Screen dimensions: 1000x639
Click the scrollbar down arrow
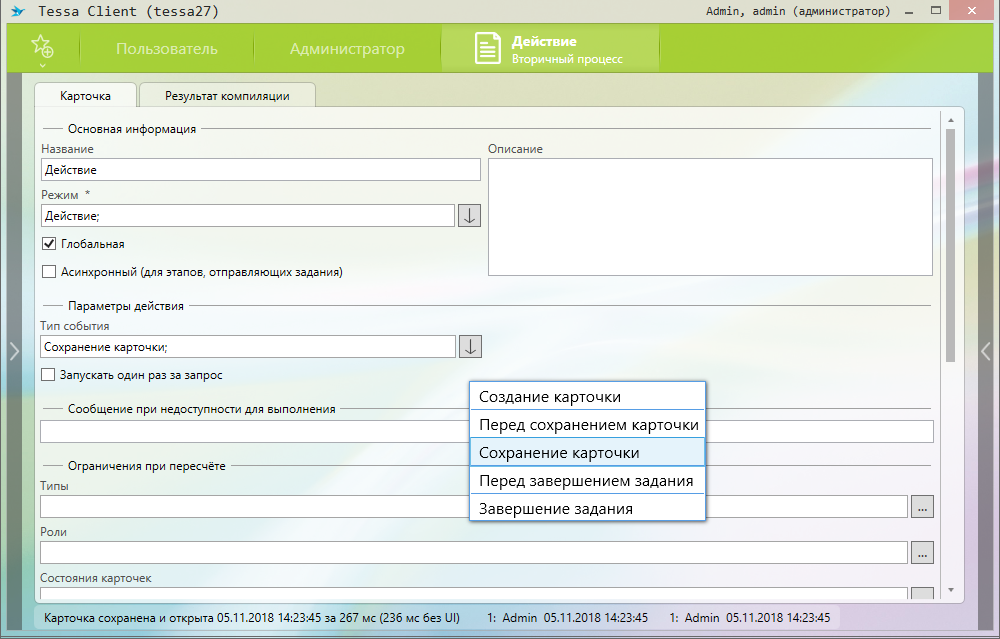pos(950,590)
